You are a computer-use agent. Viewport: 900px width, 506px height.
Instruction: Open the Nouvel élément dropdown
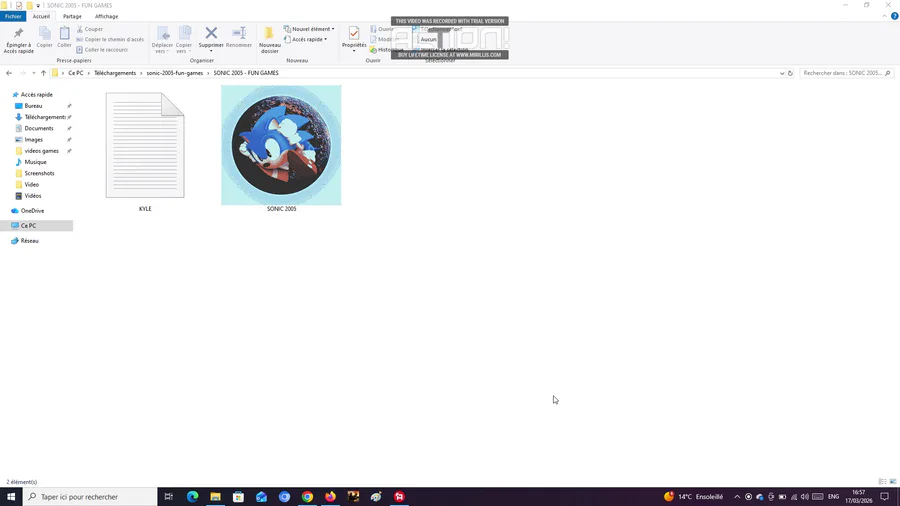coord(309,29)
